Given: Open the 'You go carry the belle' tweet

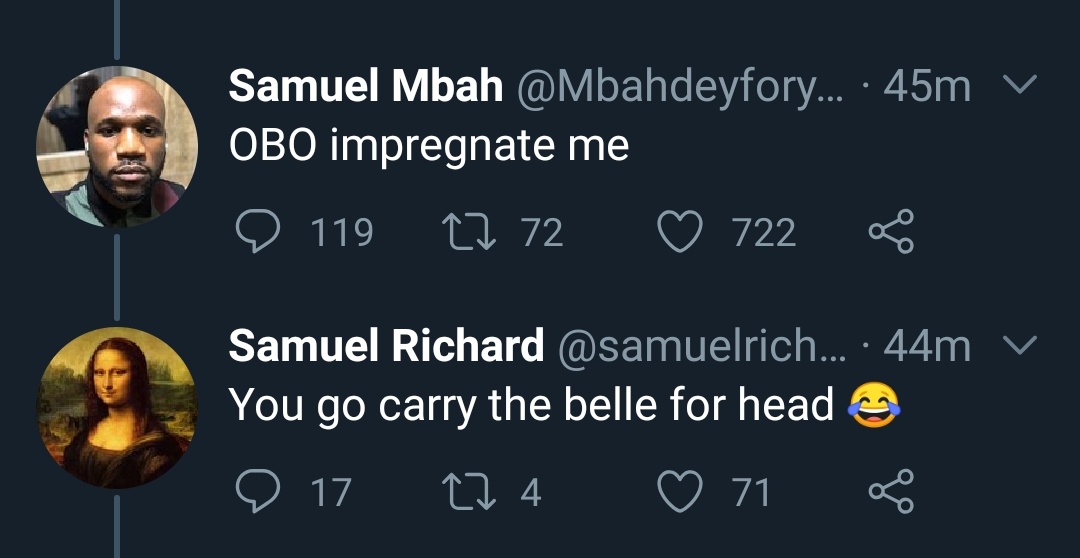Looking at the screenshot, I should tap(564, 405).
